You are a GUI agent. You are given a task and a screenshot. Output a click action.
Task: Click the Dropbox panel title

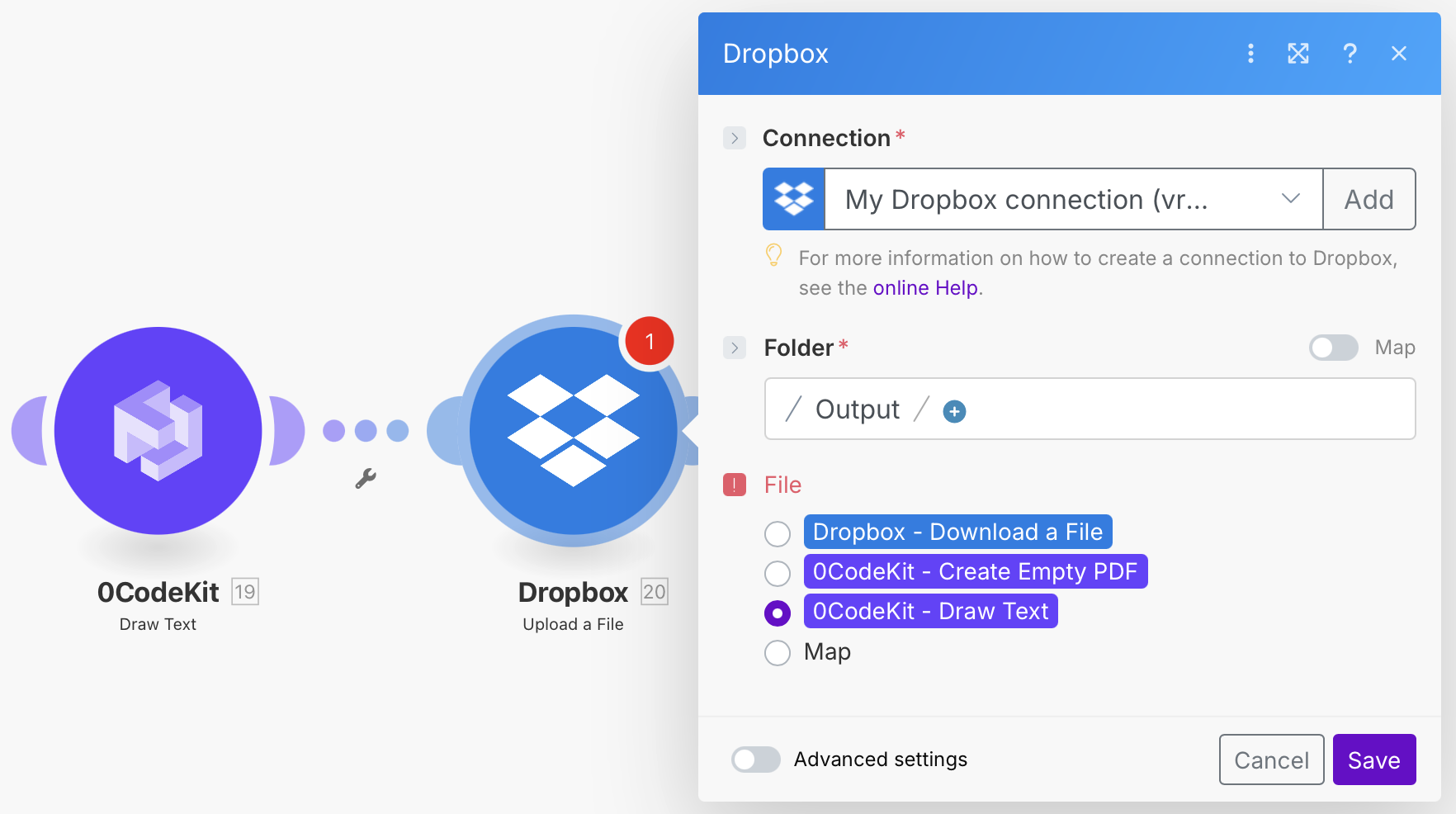(x=775, y=54)
